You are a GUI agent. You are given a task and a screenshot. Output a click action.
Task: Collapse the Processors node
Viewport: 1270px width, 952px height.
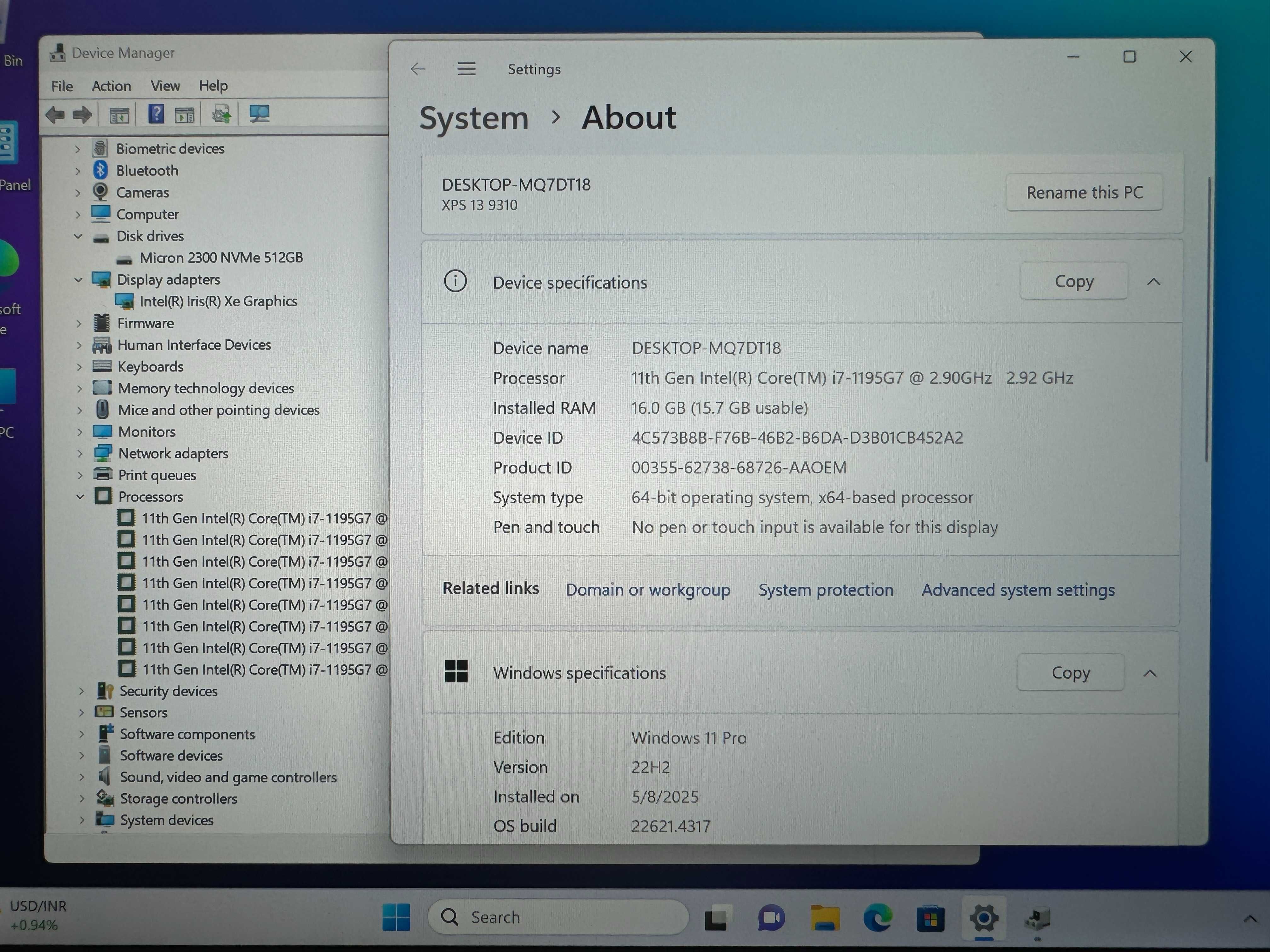point(80,496)
